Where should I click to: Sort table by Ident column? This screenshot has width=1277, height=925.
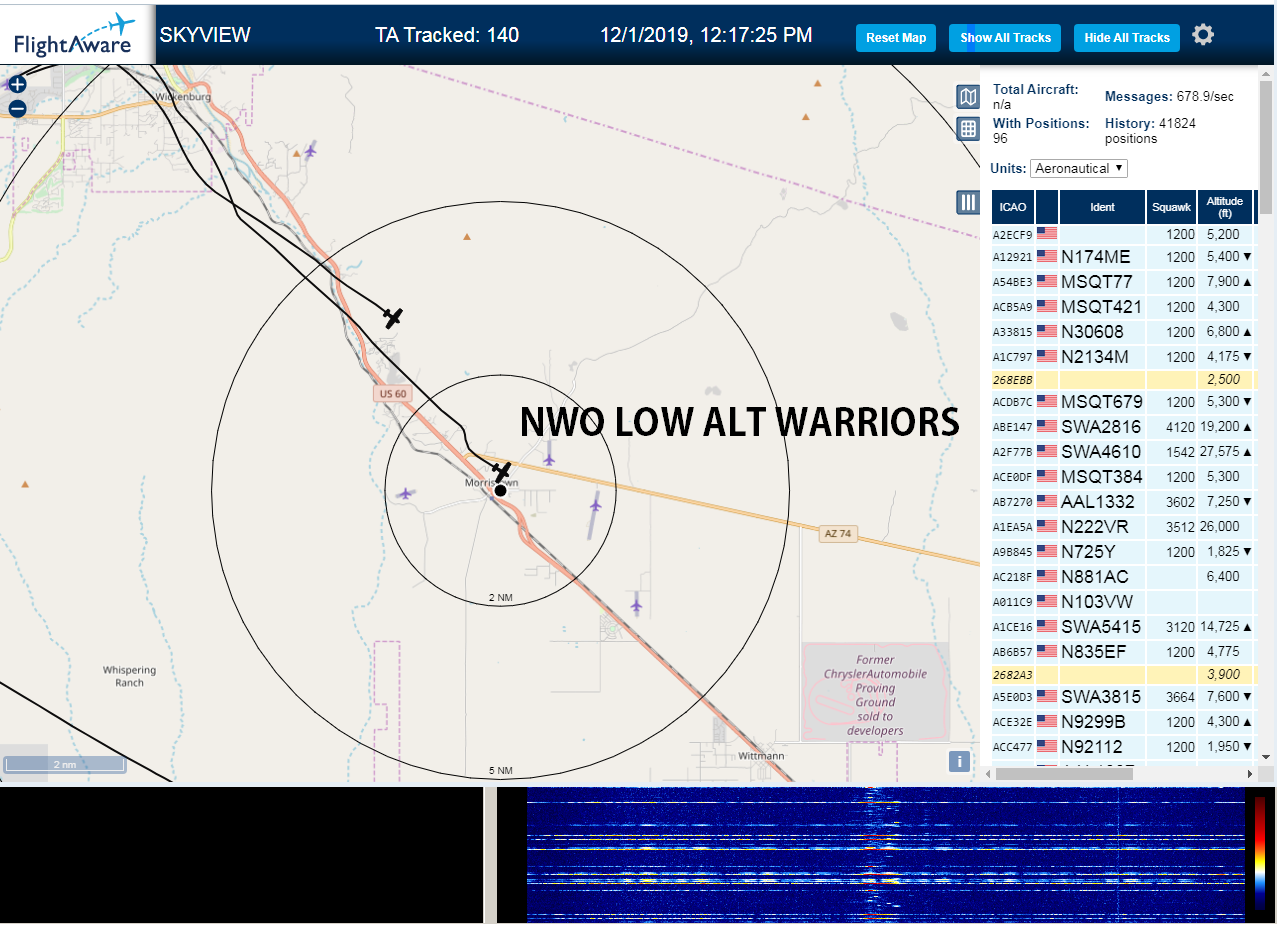coord(1102,207)
